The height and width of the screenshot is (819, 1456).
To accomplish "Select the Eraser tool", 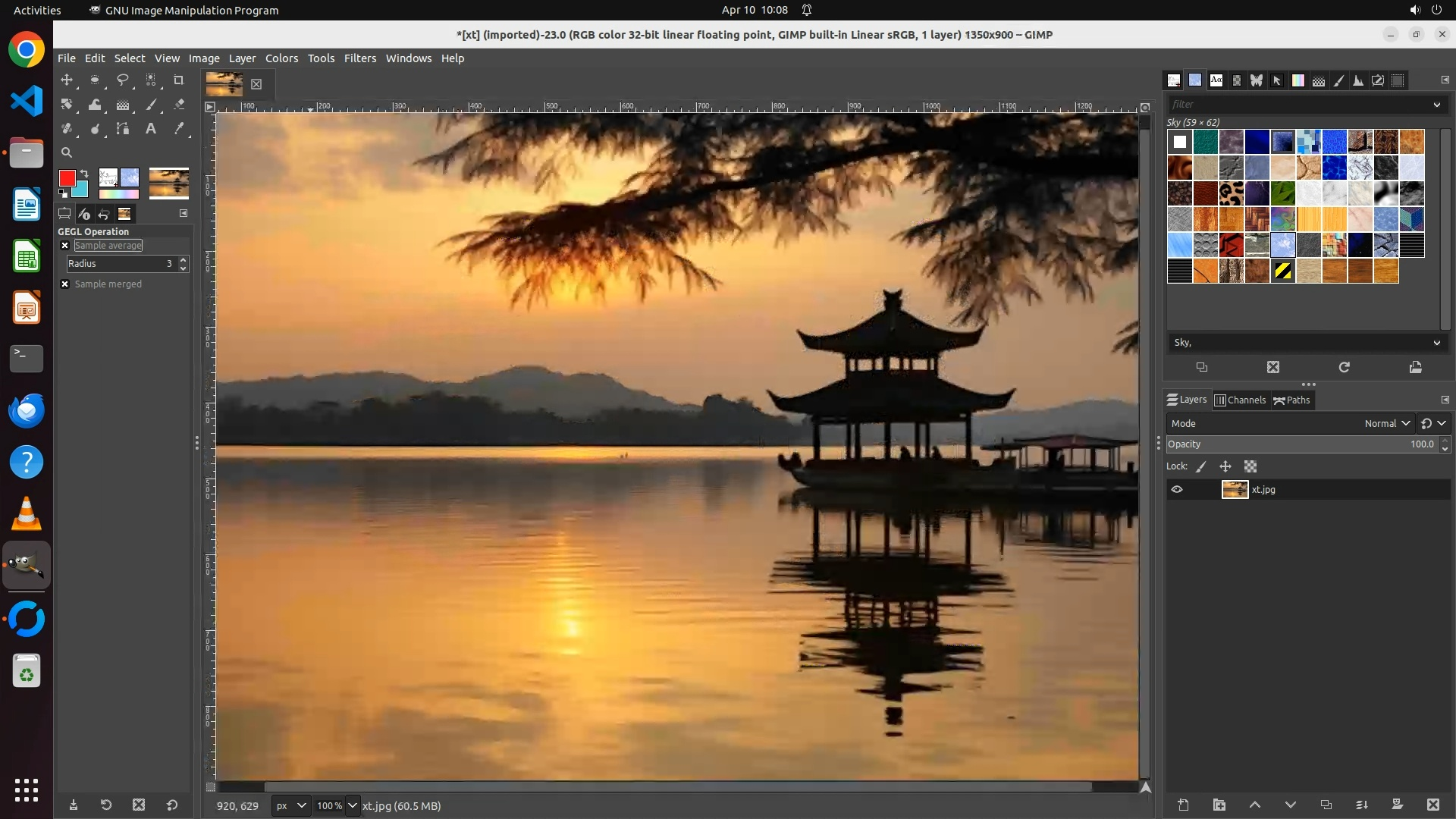I will pyautogui.click(x=179, y=105).
